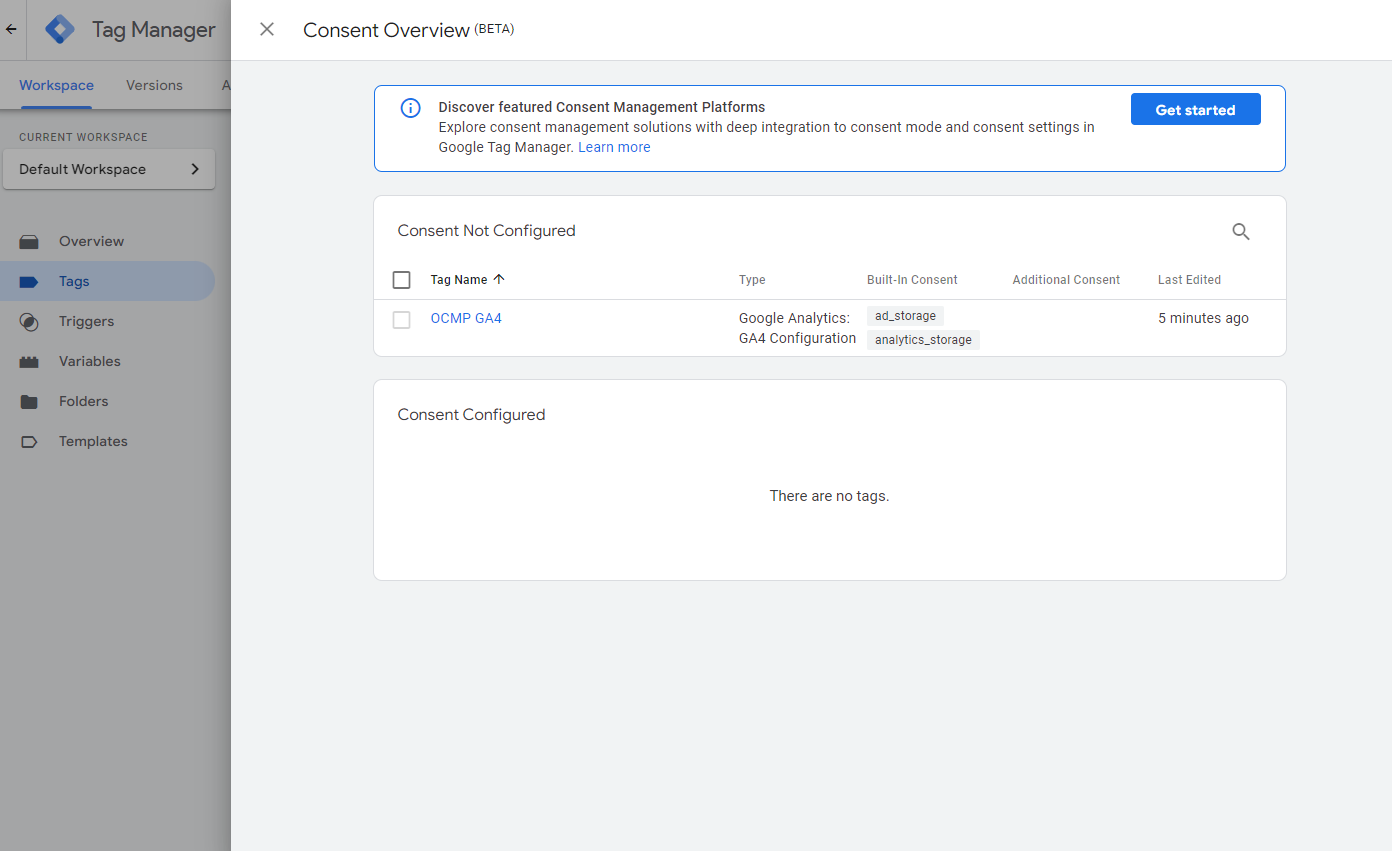Click the 'Consent Not Configured' heading
Screen dimensions: 1392x851
pos(486,231)
